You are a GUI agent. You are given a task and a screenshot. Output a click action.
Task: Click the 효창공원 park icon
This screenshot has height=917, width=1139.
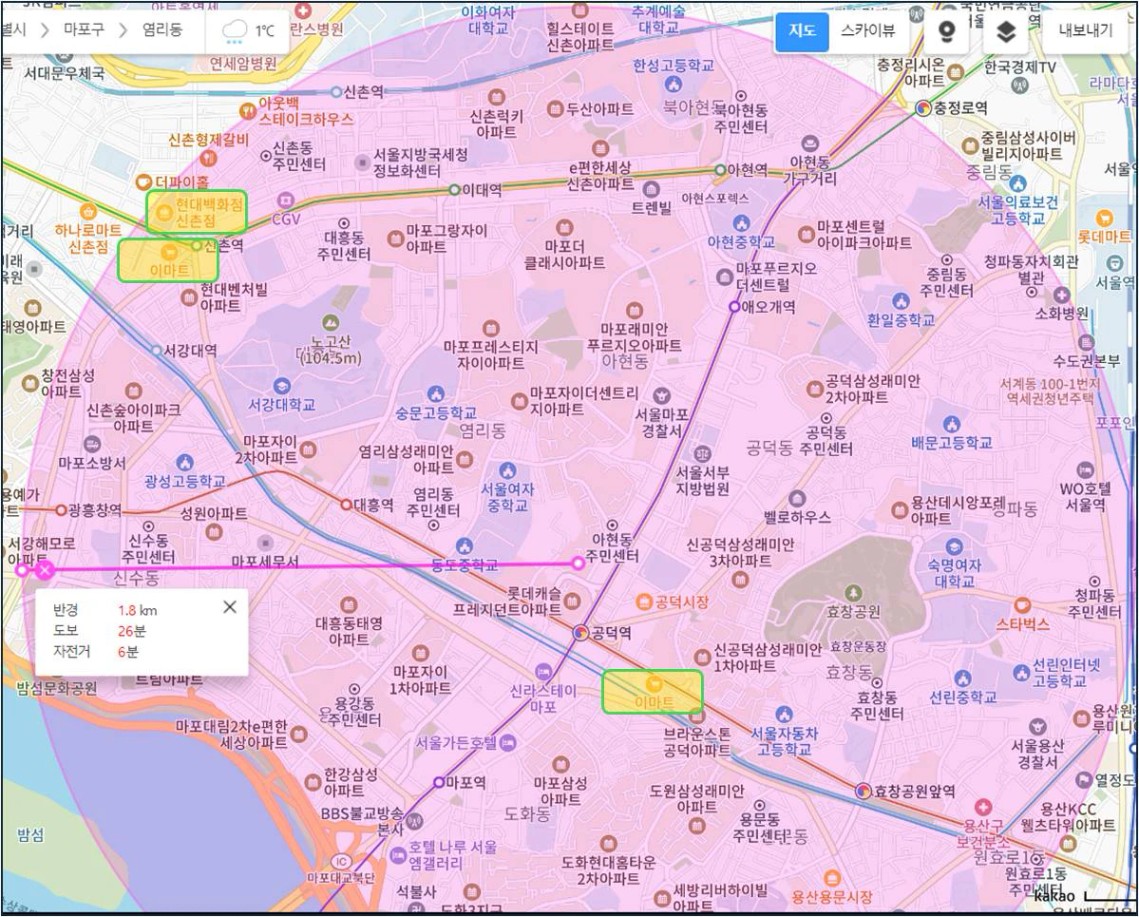[854, 594]
